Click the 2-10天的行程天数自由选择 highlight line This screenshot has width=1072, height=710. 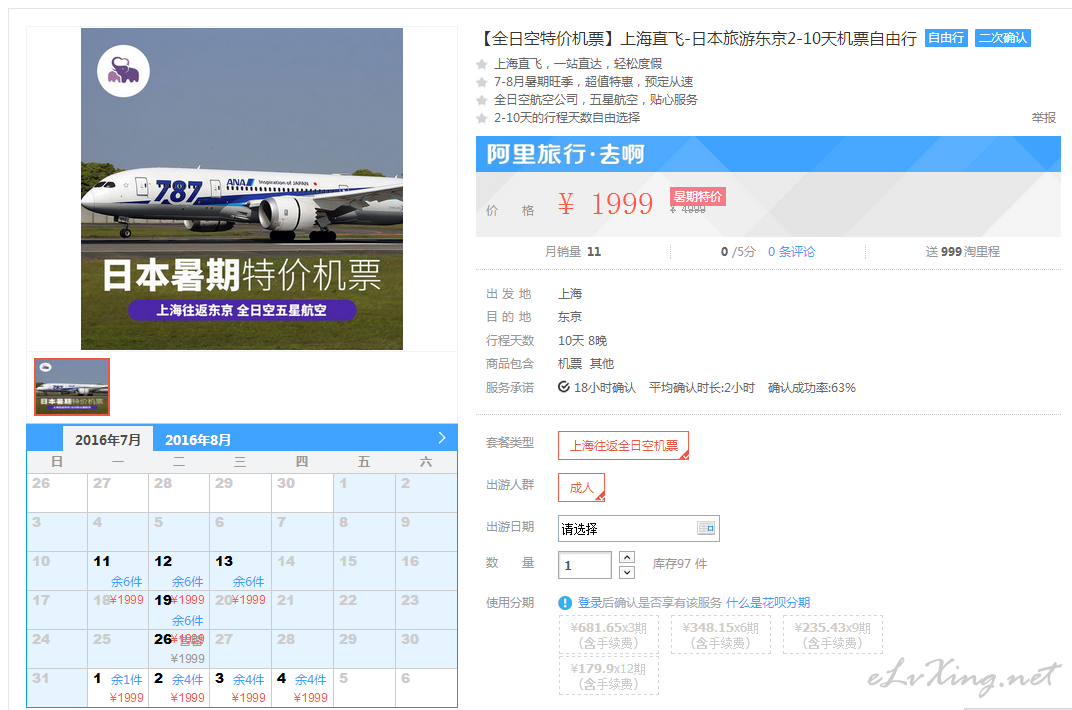567,118
